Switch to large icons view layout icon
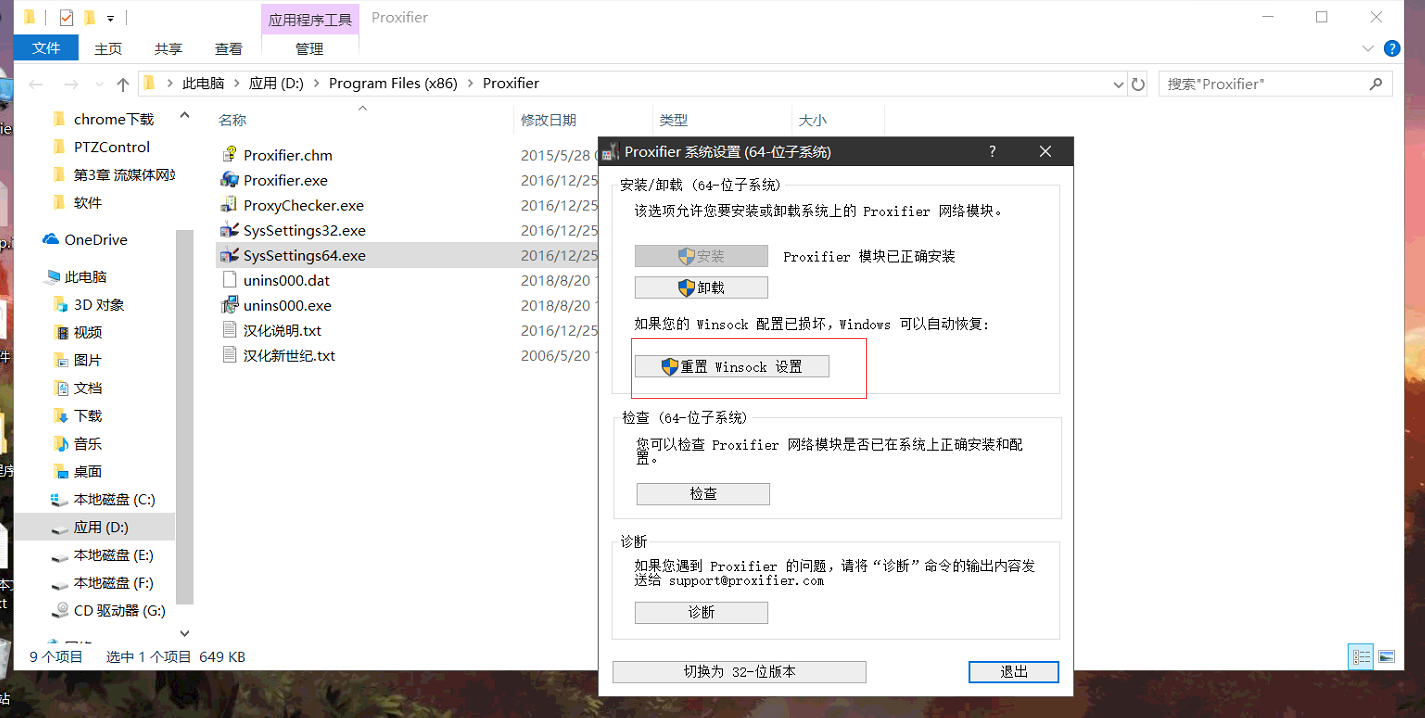 [x=1386, y=657]
